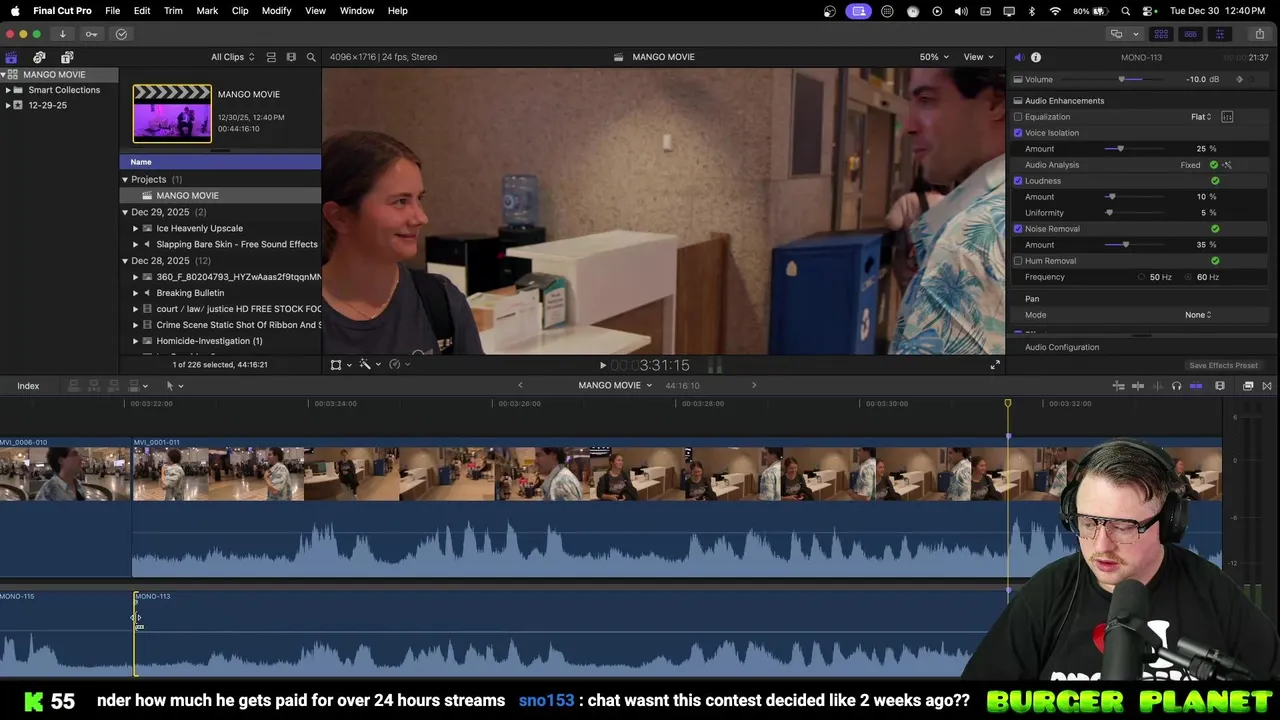Open the Pan Mode None dropdown

tap(1198, 315)
